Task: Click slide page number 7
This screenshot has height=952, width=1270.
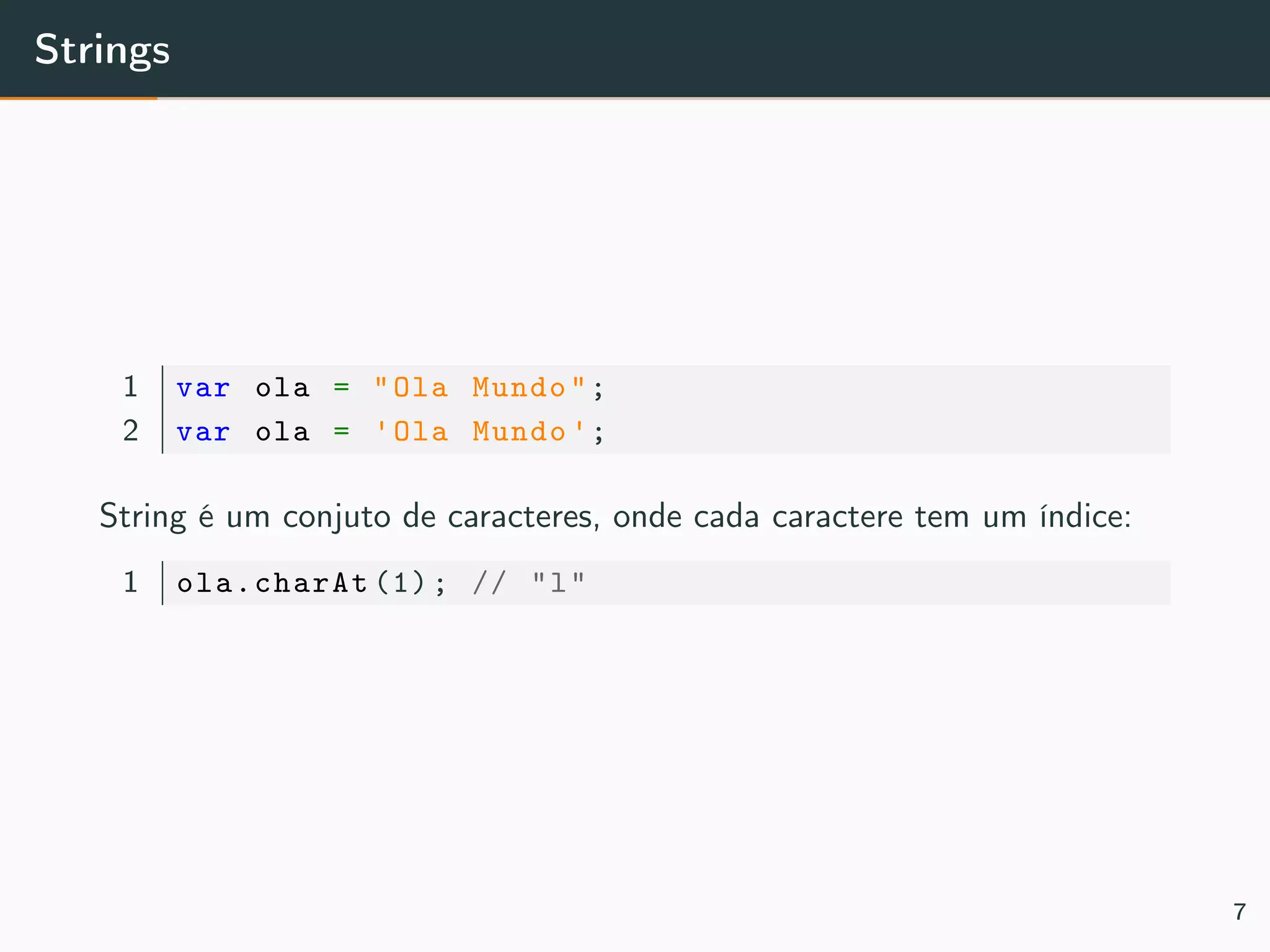Action: coord(1239,912)
